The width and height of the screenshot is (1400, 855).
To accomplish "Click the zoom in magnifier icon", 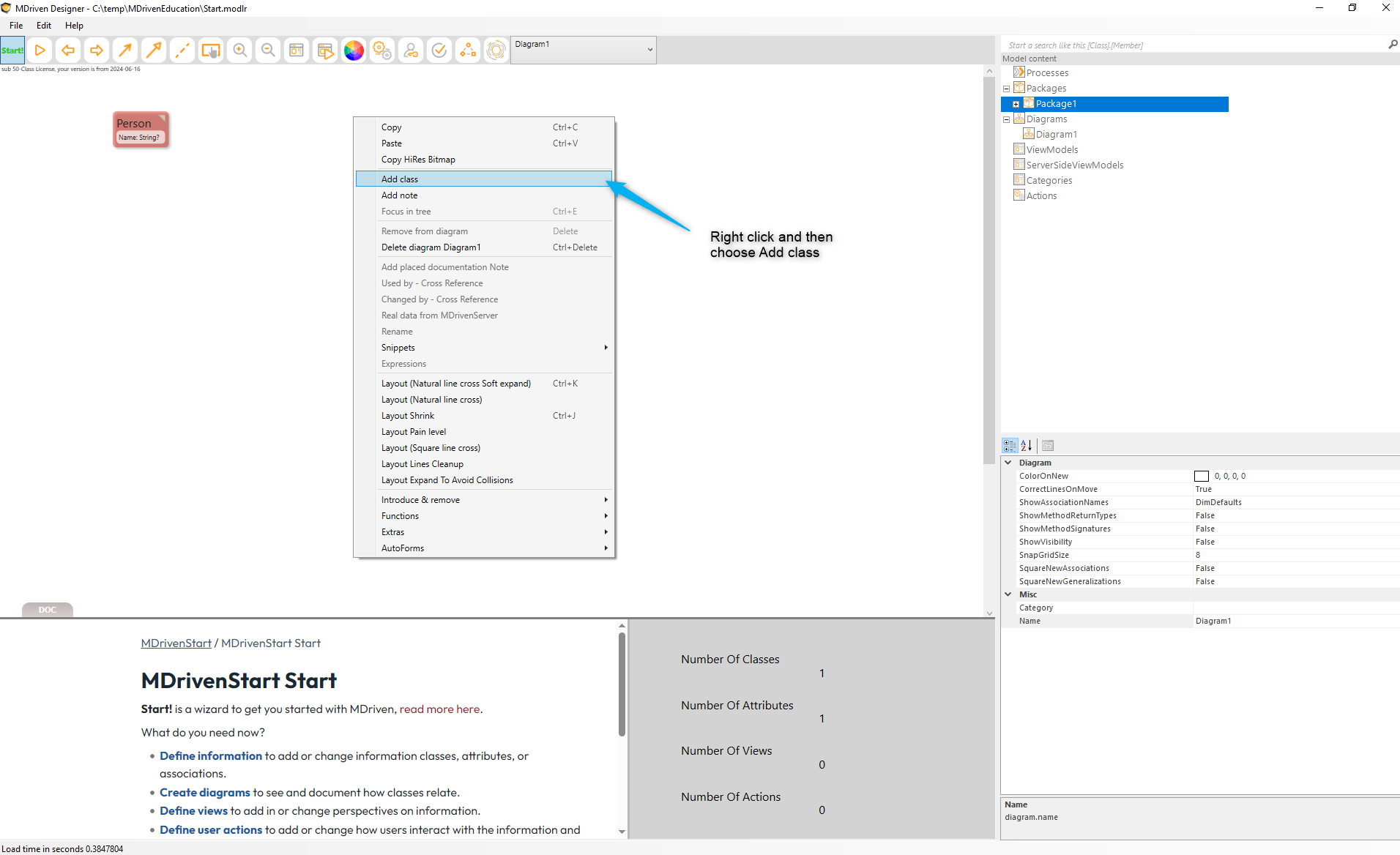I will pyautogui.click(x=239, y=51).
